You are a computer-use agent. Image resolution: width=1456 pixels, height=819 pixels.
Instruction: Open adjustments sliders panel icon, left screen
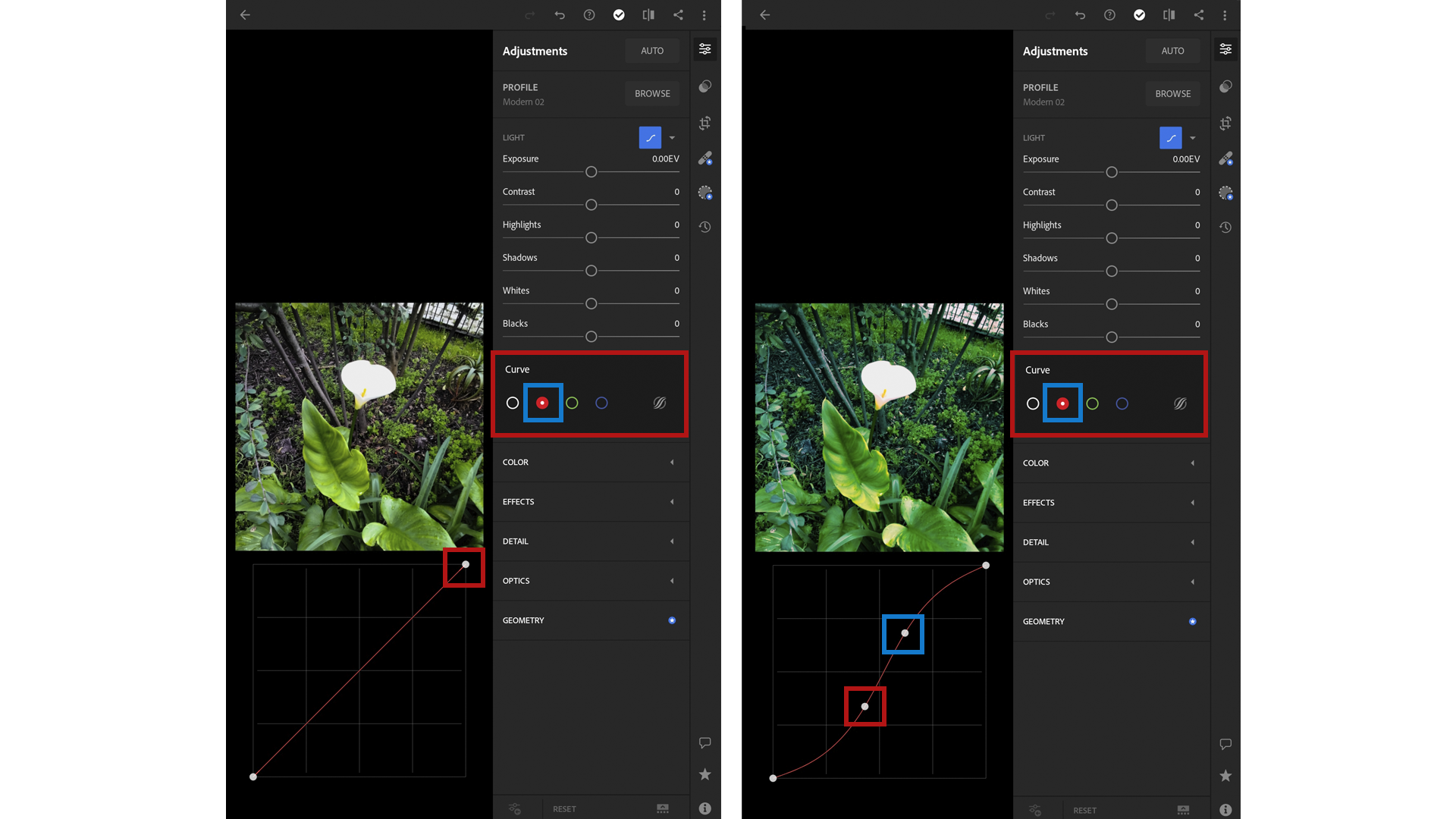705,49
